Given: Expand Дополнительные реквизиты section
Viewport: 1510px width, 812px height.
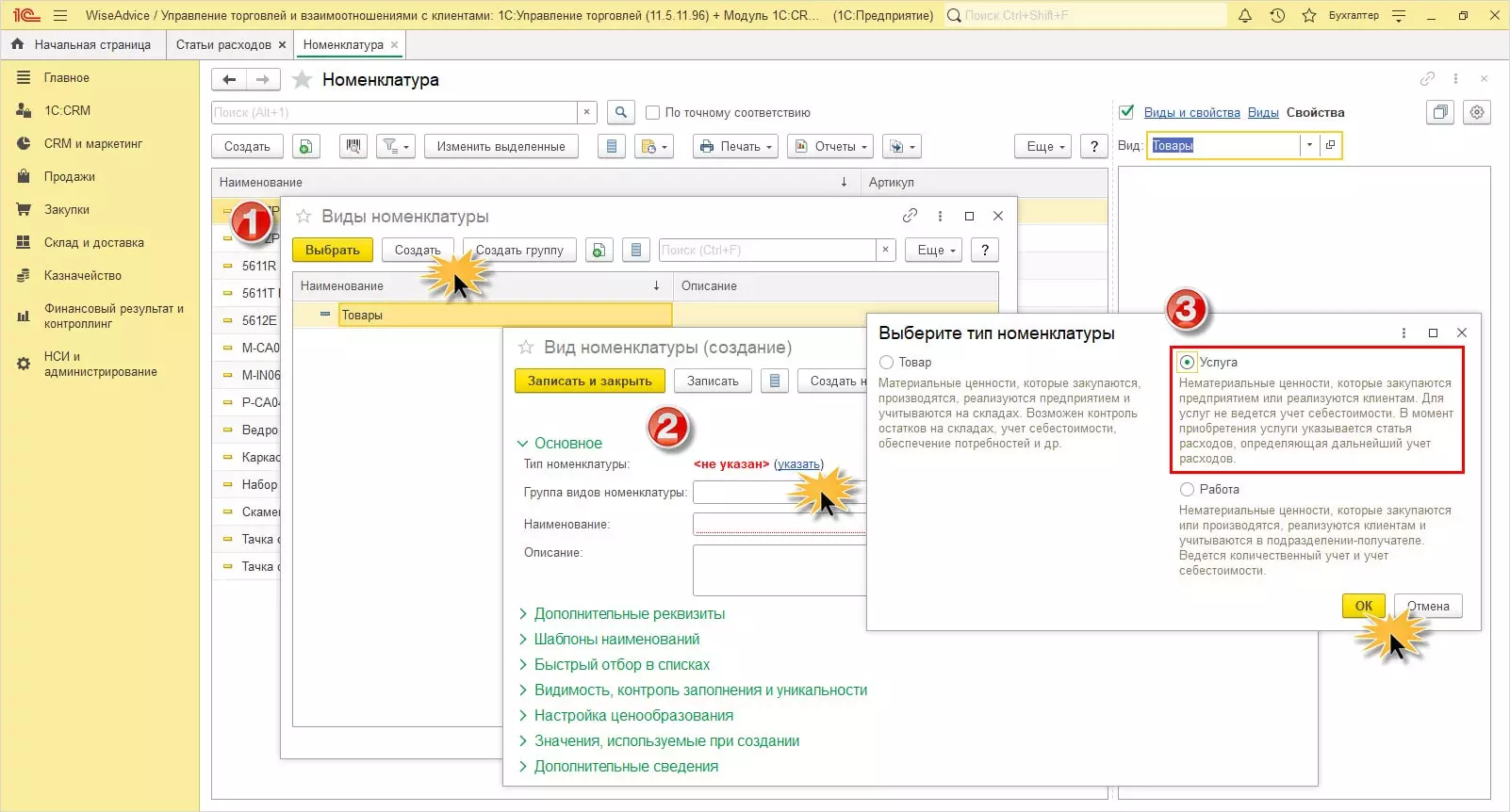Looking at the screenshot, I should click(629, 613).
